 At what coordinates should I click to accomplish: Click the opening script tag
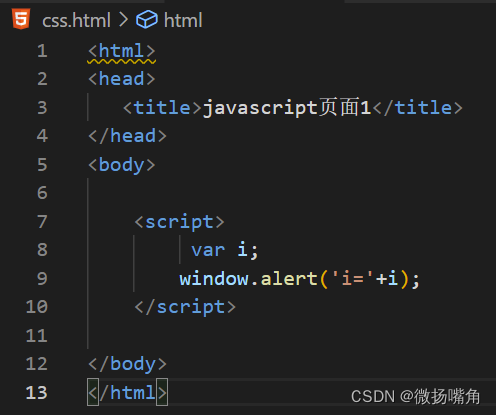coord(179,222)
